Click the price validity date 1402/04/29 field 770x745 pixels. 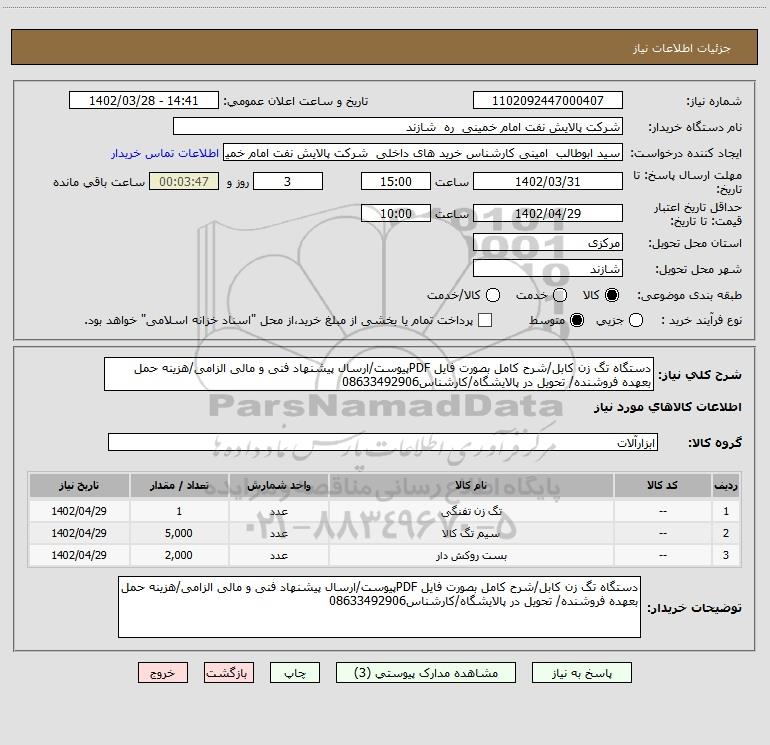(x=548, y=214)
